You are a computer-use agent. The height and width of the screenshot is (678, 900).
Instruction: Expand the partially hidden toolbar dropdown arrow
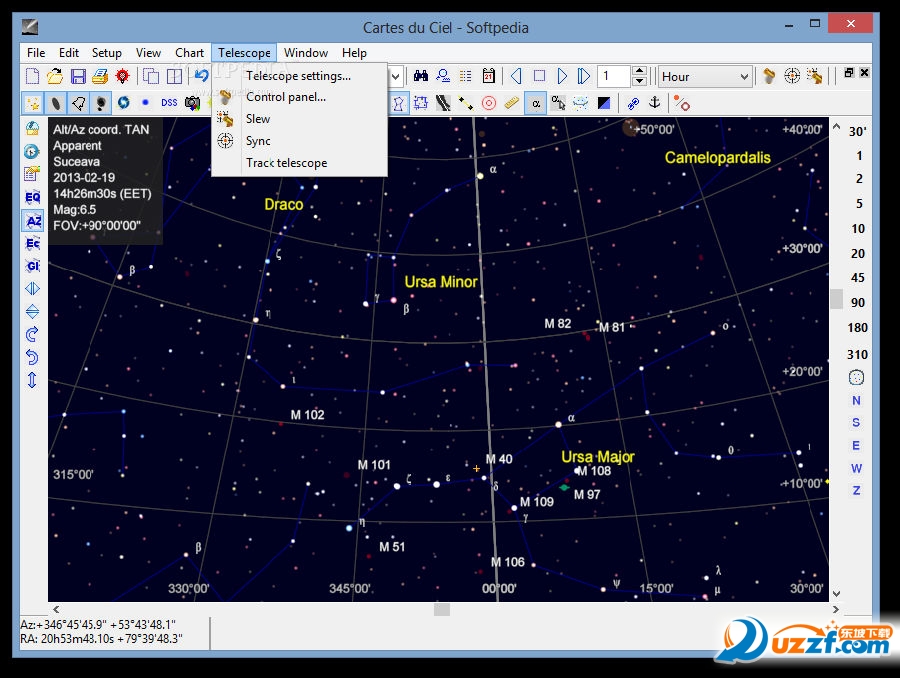(x=396, y=77)
